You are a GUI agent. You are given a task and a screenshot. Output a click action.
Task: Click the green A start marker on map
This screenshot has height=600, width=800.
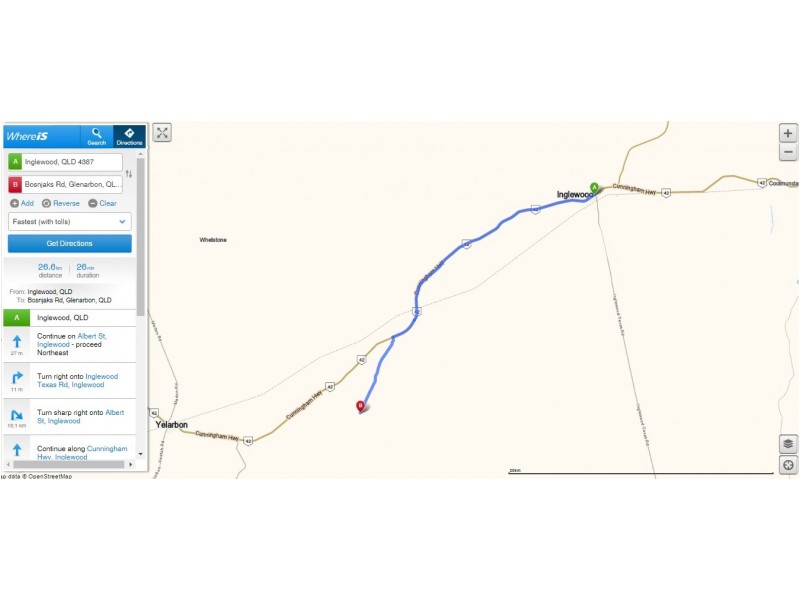point(594,188)
